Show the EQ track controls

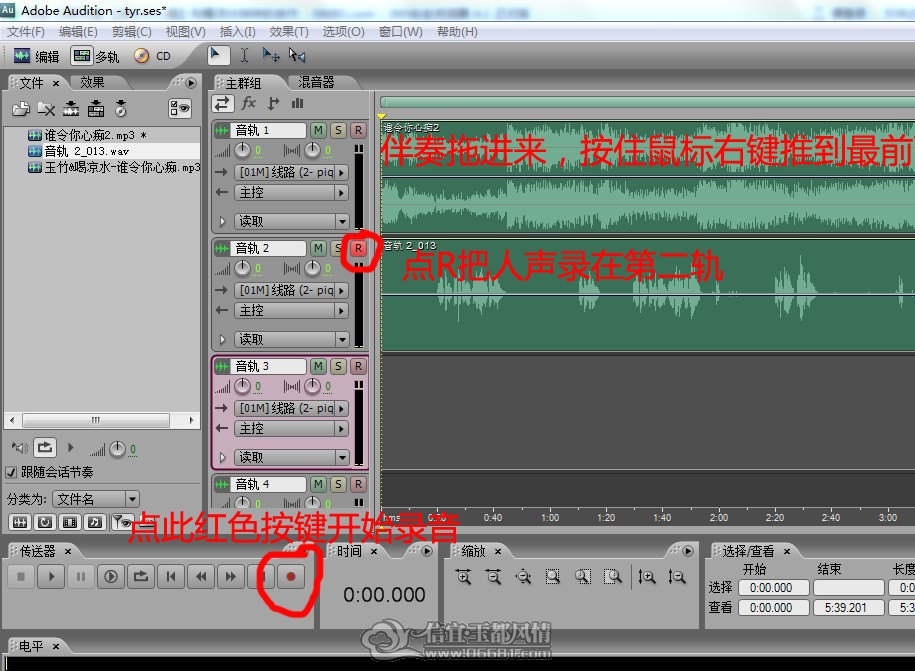tap(298, 103)
